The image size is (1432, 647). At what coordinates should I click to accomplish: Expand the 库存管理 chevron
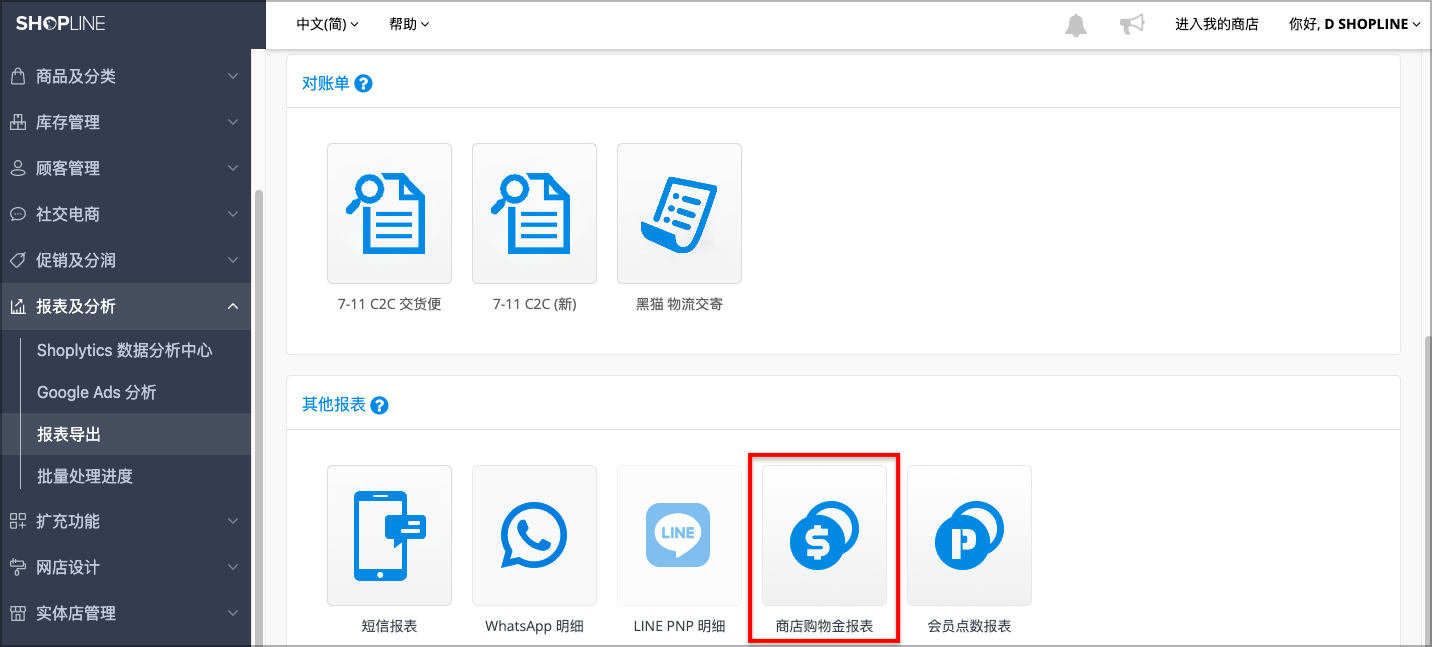pos(233,122)
